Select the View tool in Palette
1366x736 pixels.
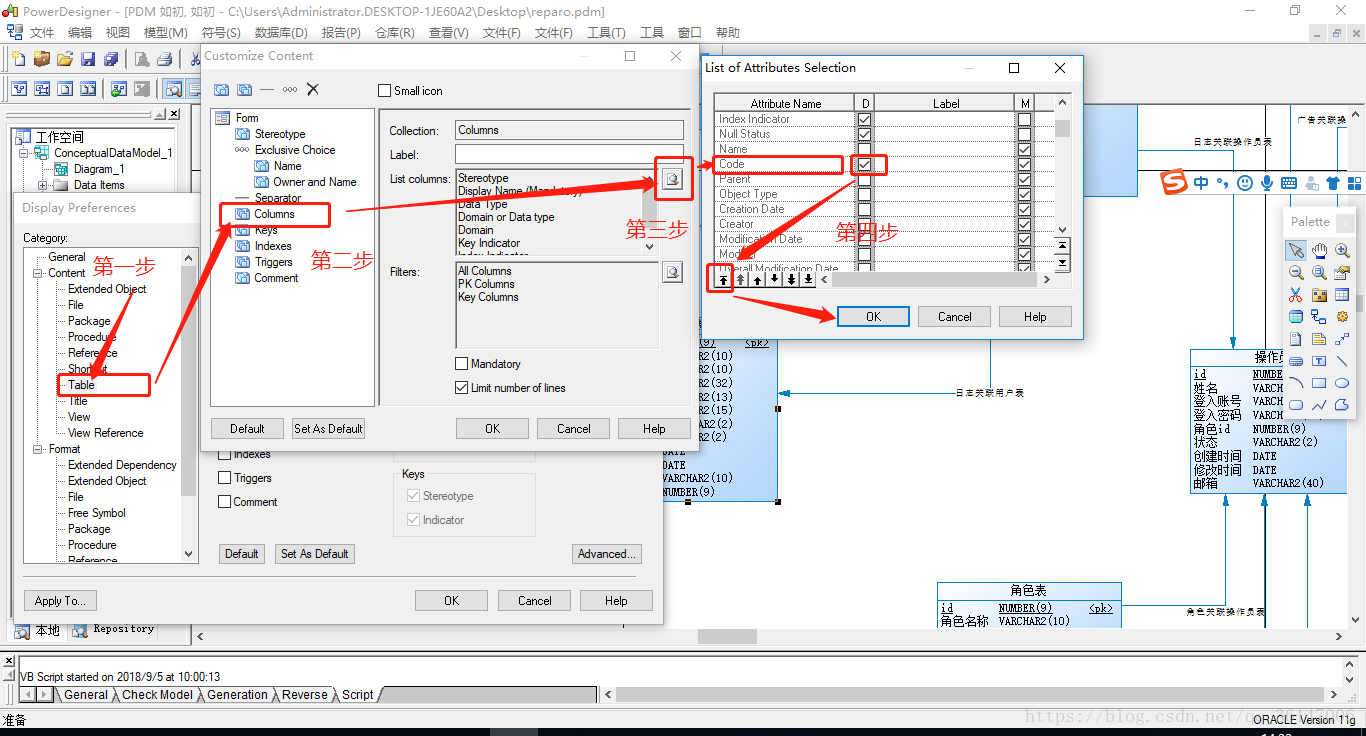(1296, 317)
